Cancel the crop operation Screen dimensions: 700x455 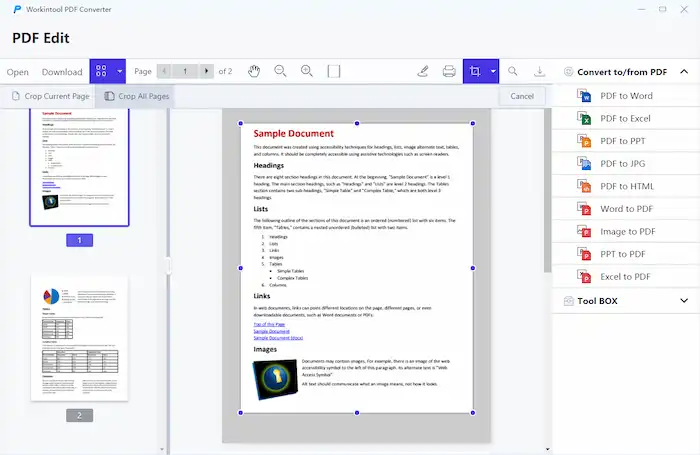coord(522,96)
